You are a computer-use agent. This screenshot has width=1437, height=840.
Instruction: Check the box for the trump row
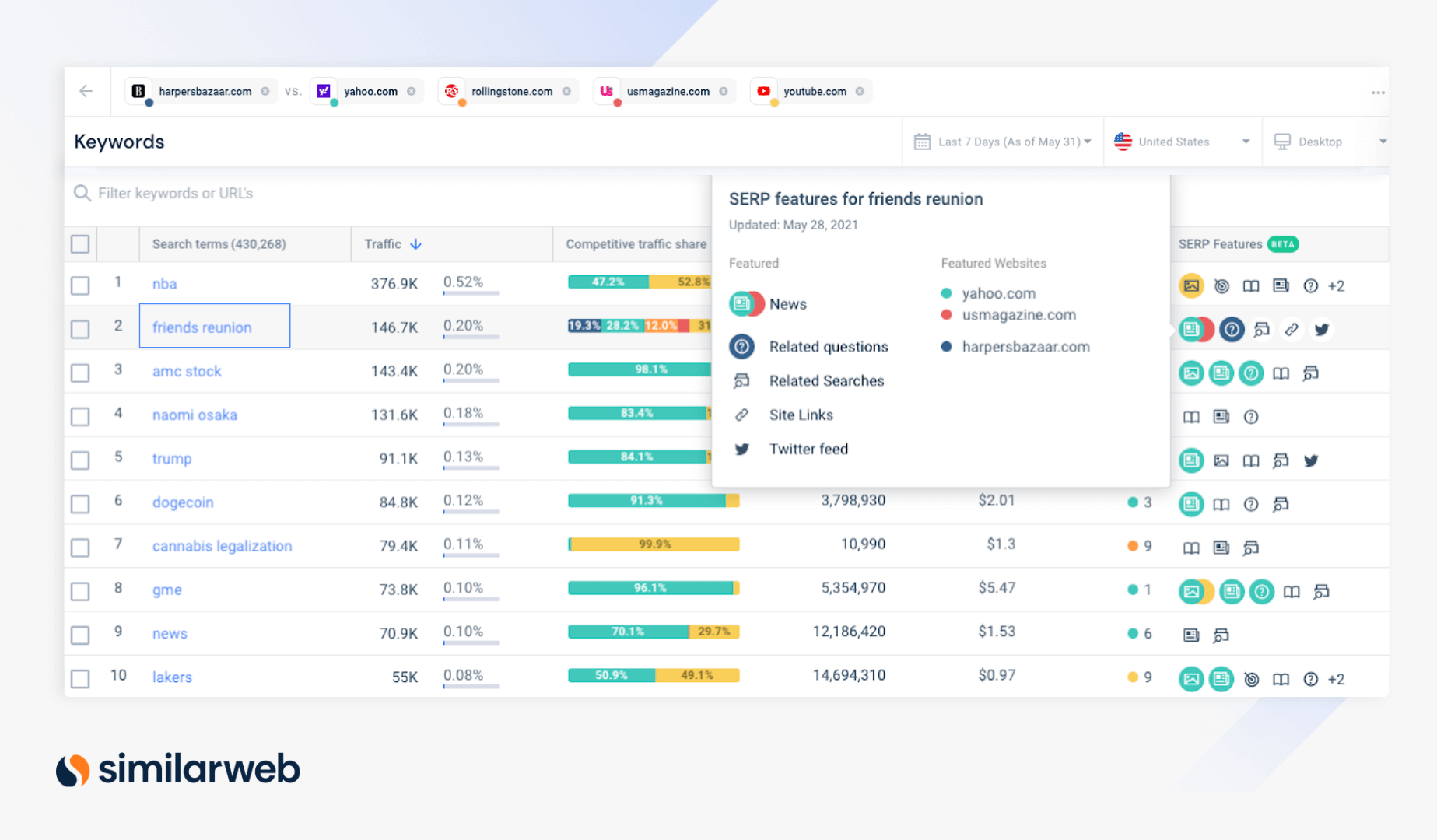80,460
